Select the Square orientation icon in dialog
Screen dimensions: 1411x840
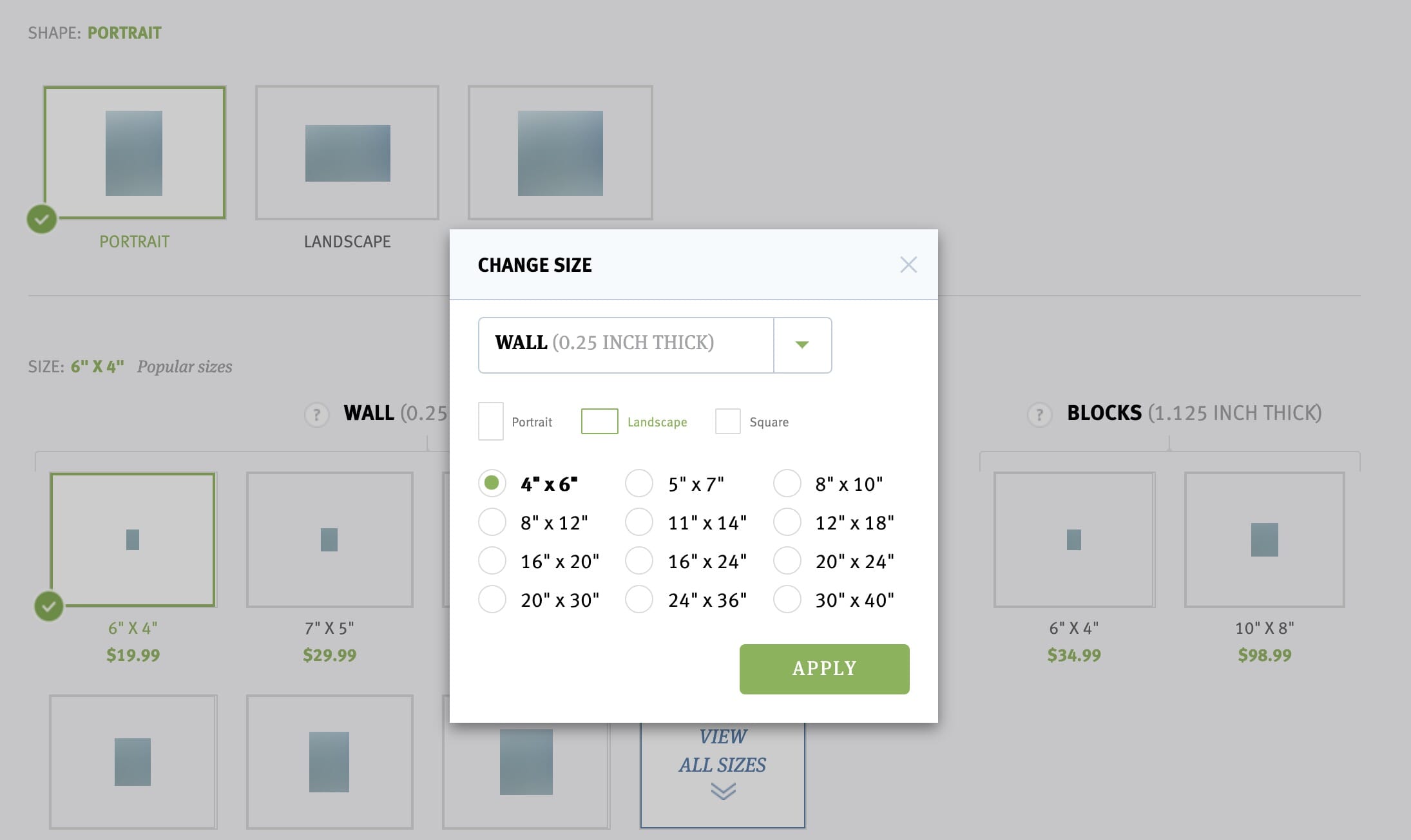coord(728,421)
